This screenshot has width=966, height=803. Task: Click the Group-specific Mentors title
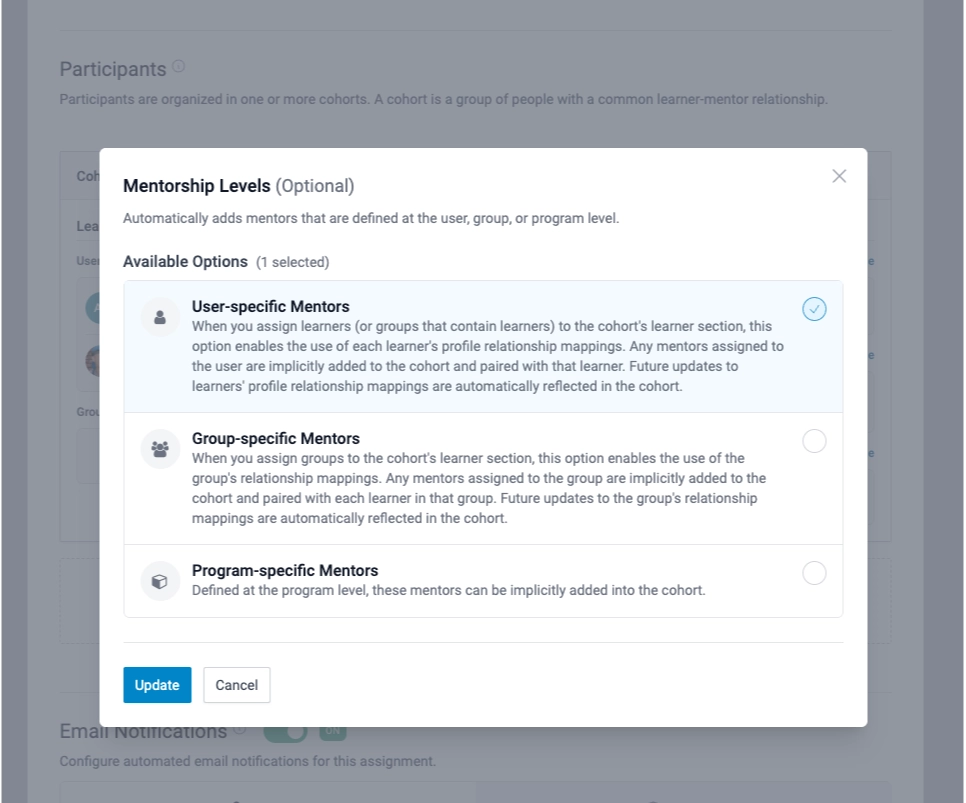(x=275, y=438)
